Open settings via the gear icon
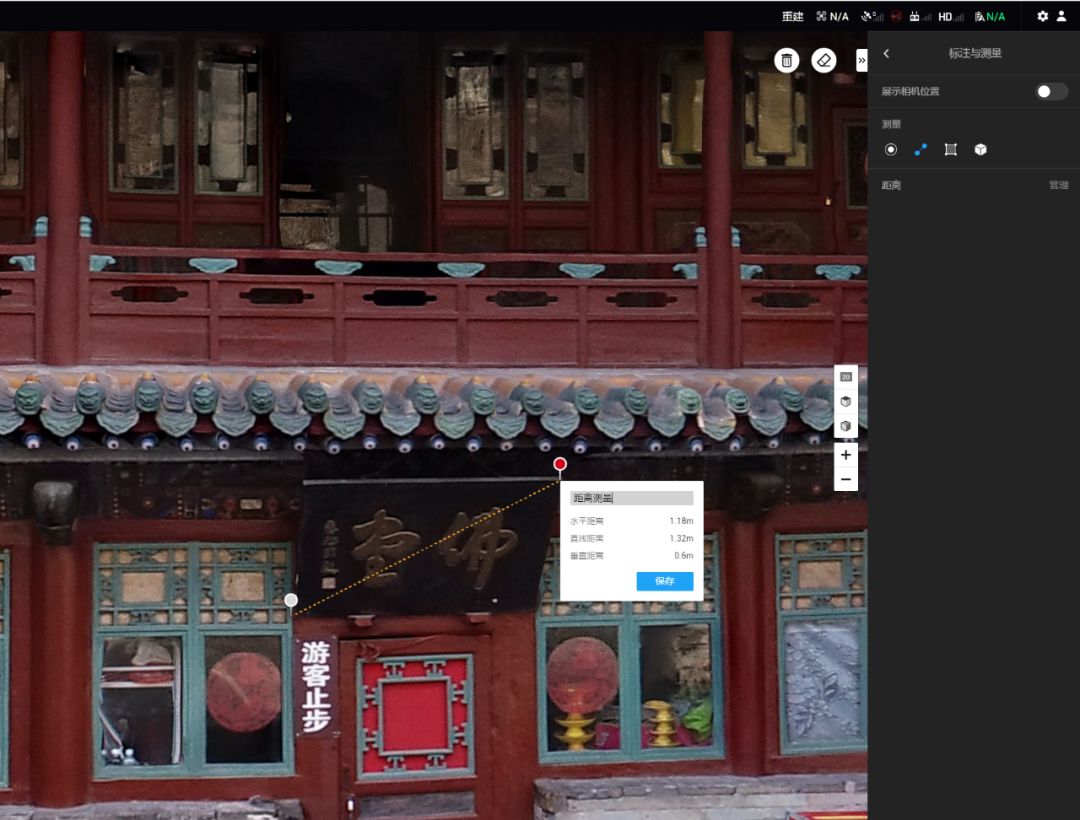Viewport: 1080px width, 820px height. click(1043, 16)
